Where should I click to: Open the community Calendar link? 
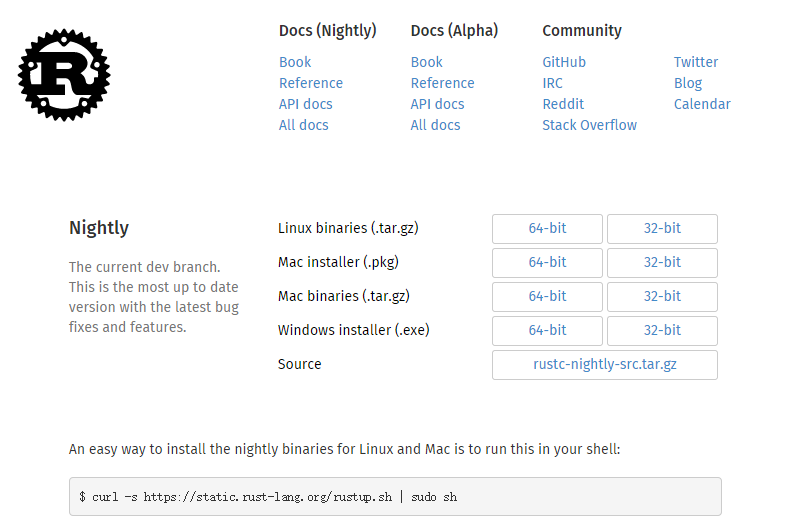(x=702, y=104)
